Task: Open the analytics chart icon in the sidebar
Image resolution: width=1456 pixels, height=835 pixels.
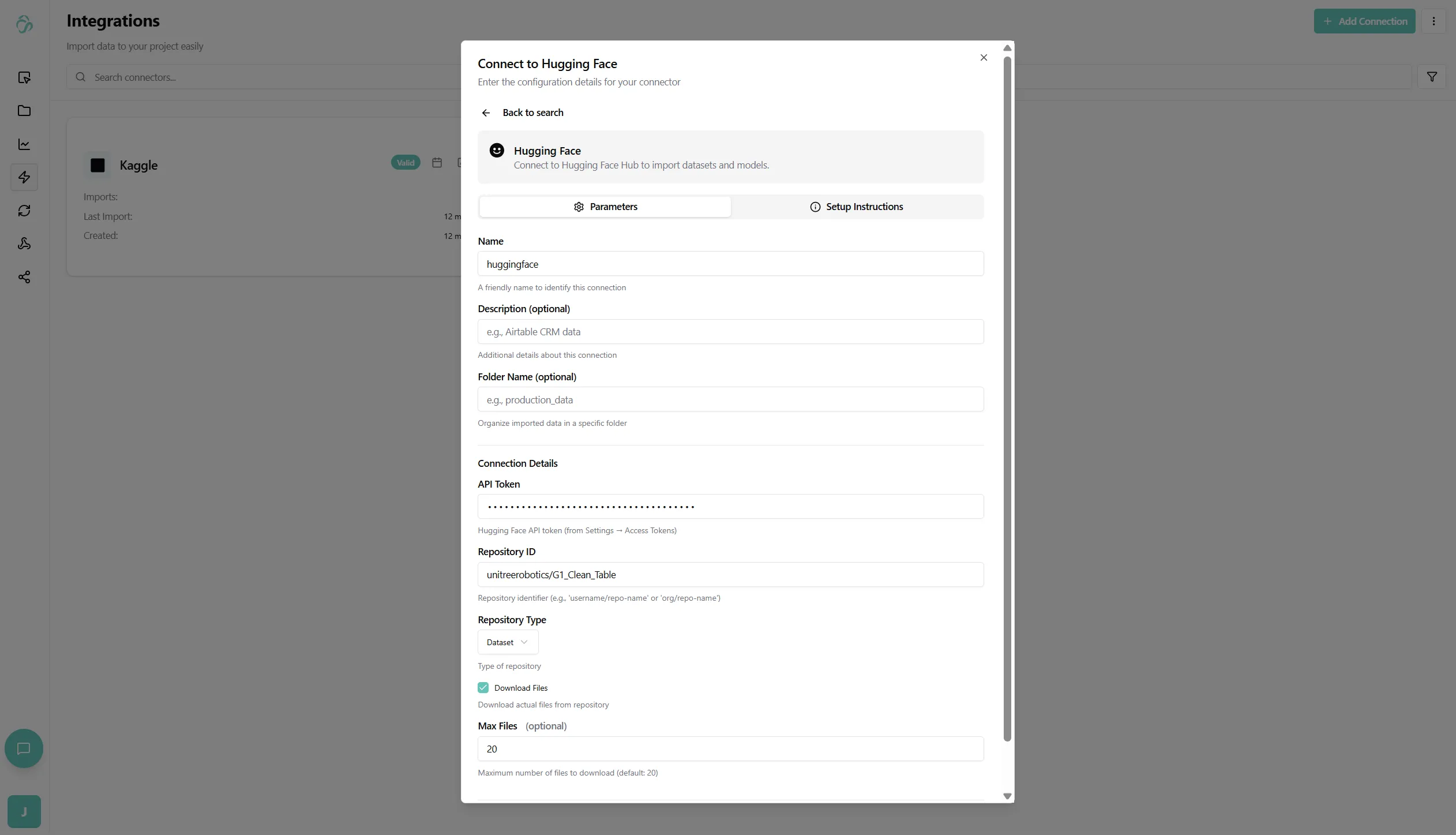Action: tap(24, 144)
